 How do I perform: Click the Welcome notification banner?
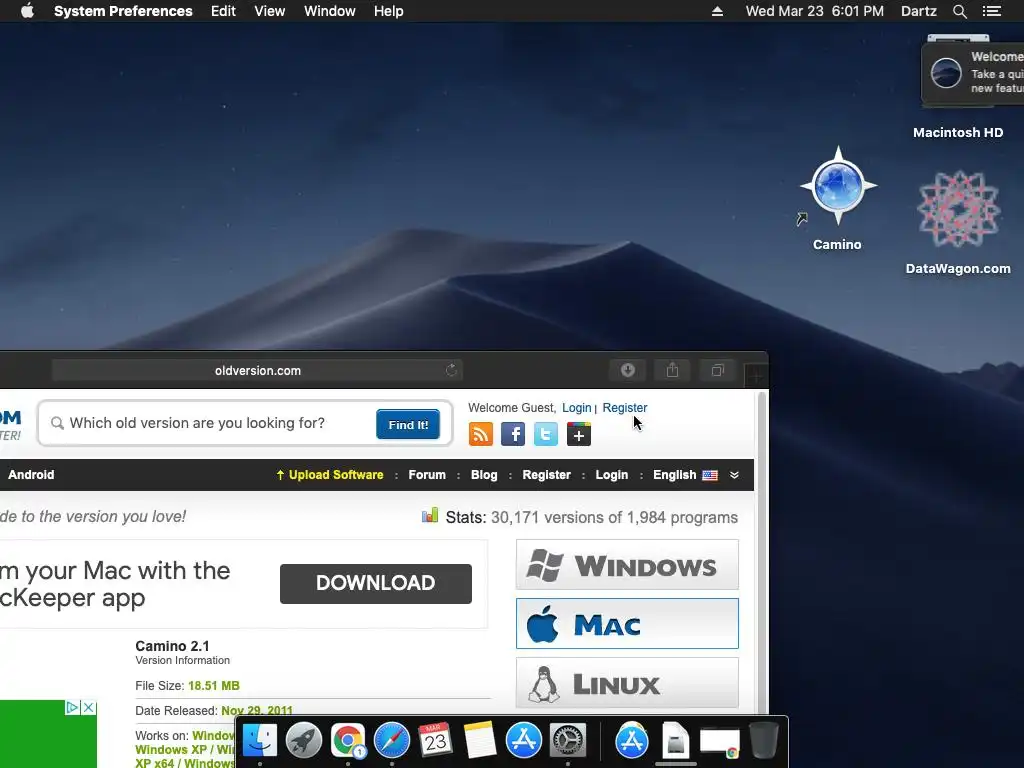972,72
